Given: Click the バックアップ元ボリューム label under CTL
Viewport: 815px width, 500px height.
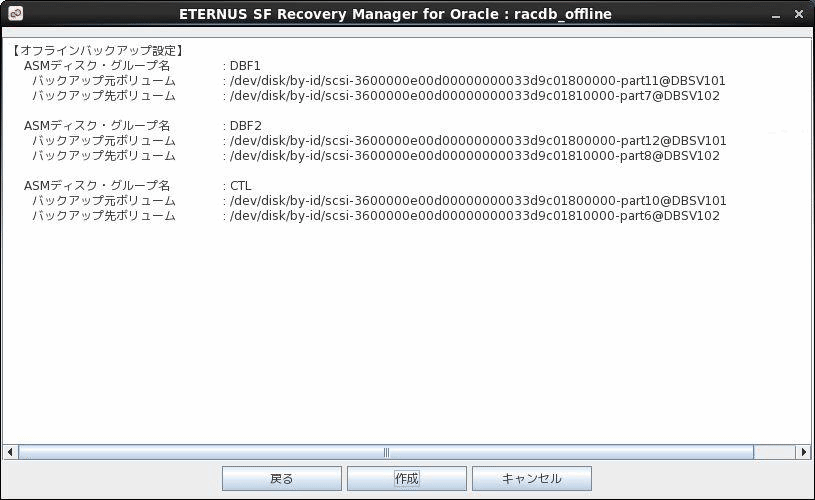Looking at the screenshot, I should 104,201.
